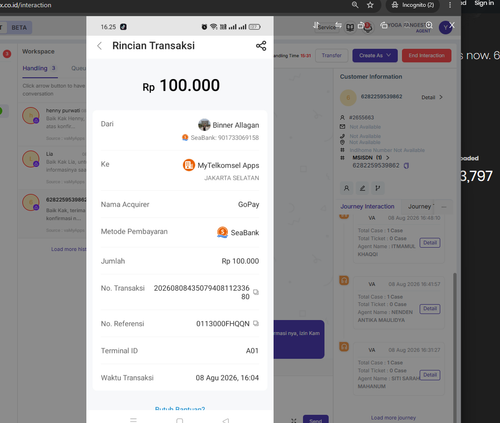The width and height of the screenshot is (500, 423).
Task: Click the Sign in link at top right
Action: tap(484, 3)
